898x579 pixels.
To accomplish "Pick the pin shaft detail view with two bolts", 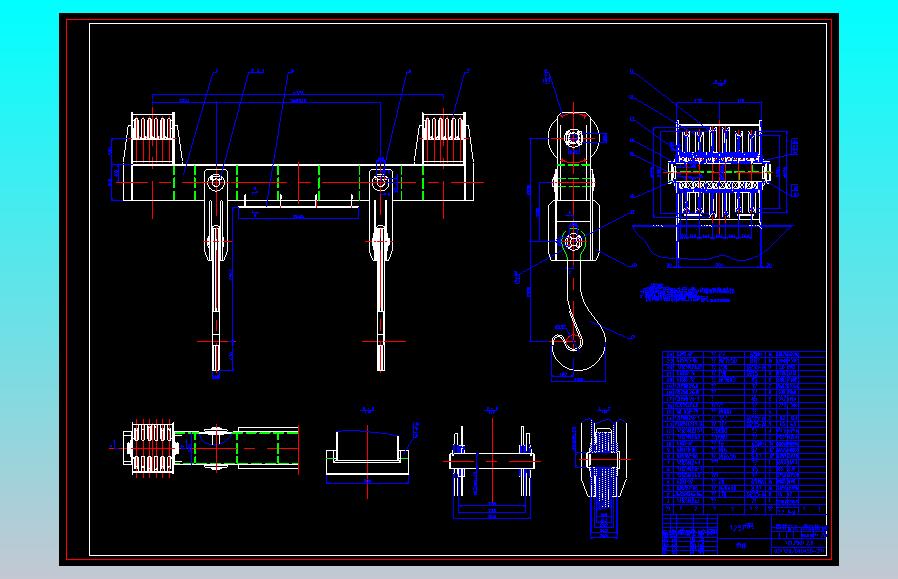I will coord(493,461).
